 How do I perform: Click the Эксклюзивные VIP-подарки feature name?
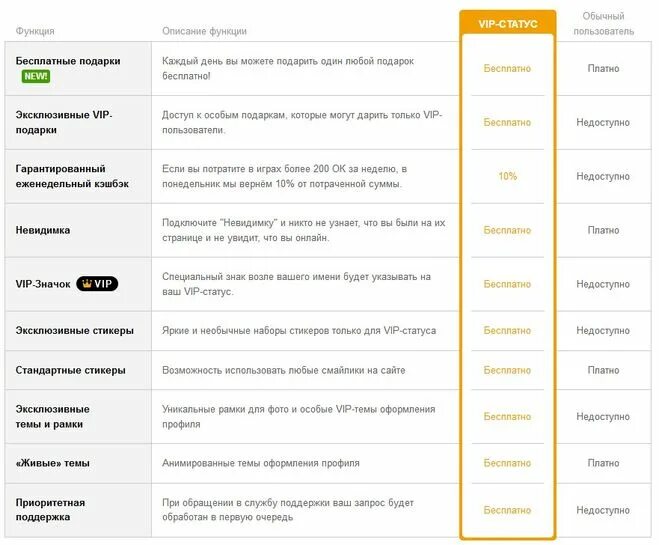pos(64,122)
